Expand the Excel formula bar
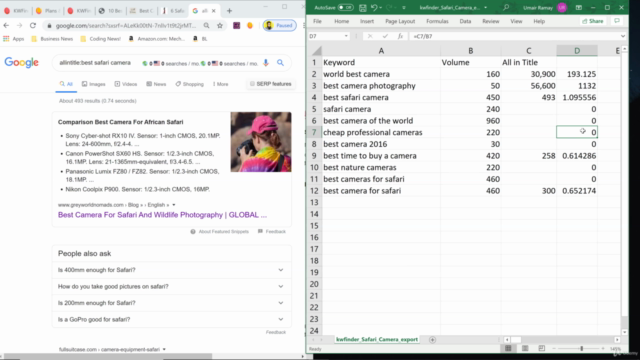Image resolution: width=640 pixels, height=360 pixels. (x=623, y=36)
